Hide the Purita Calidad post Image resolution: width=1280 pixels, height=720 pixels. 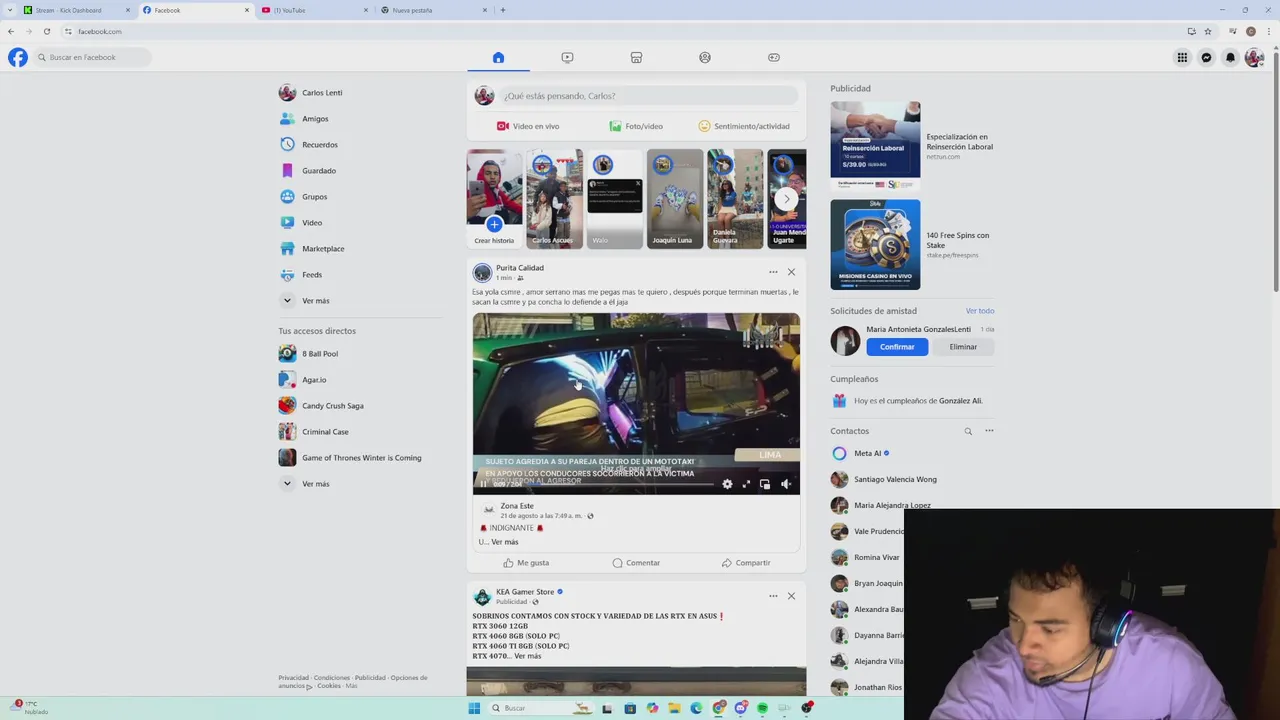coord(791,272)
